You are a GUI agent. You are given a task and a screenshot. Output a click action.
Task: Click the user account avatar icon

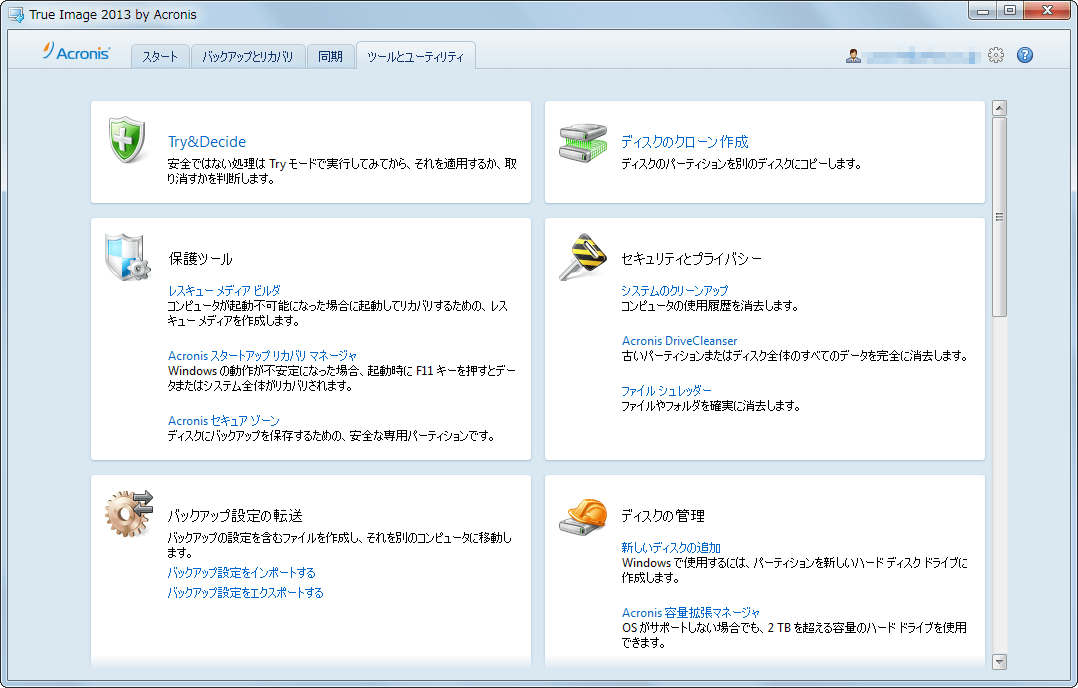pyautogui.click(x=853, y=56)
